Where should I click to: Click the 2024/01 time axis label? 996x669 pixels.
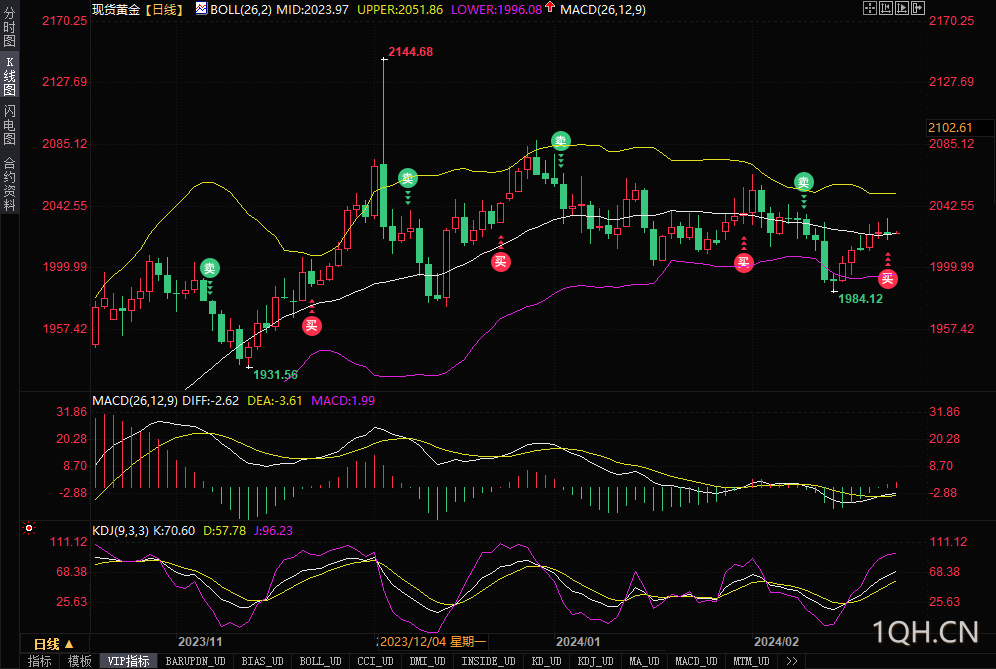577,642
